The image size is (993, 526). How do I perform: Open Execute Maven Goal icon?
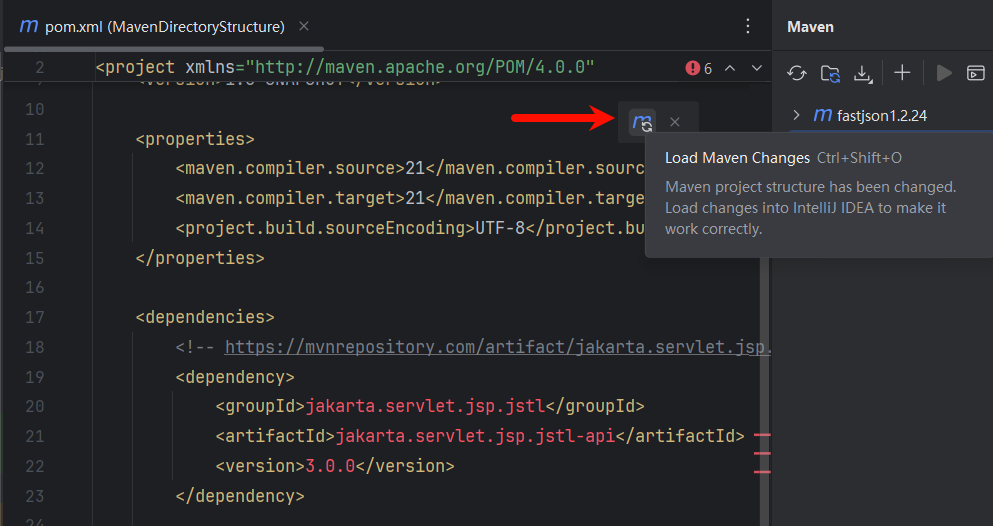coord(976,73)
